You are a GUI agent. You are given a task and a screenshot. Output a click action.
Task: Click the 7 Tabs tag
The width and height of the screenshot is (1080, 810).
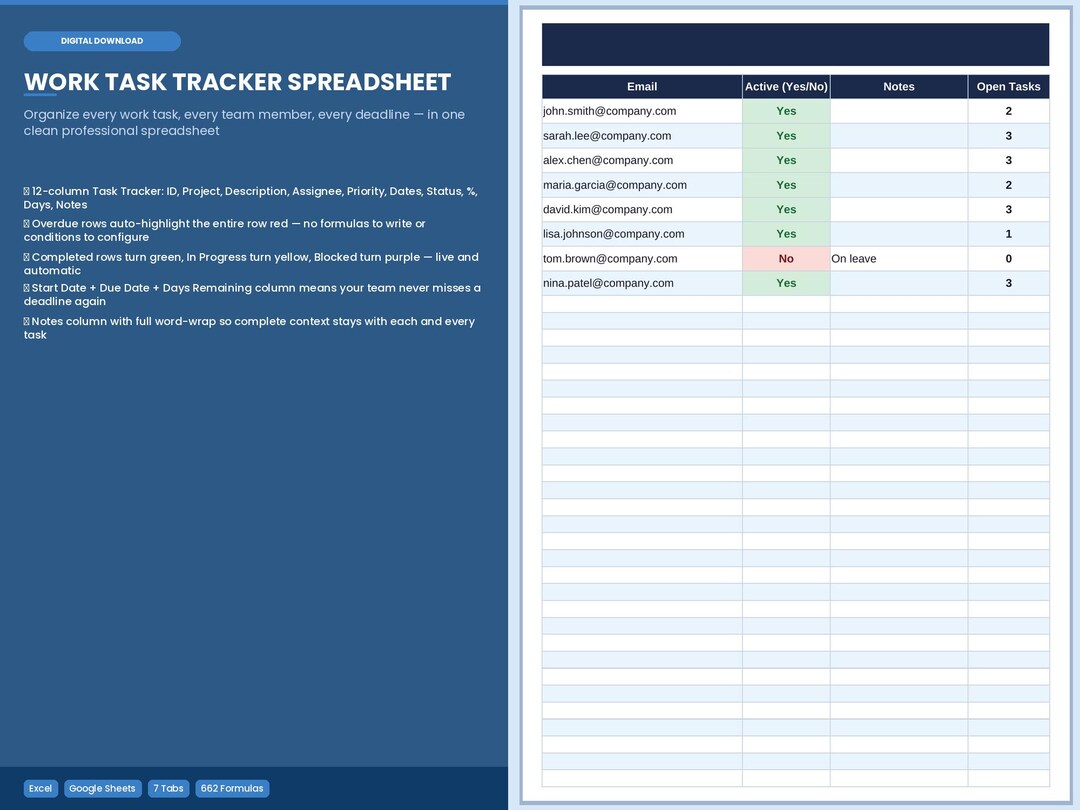pyautogui.click(x=168, y=789)
